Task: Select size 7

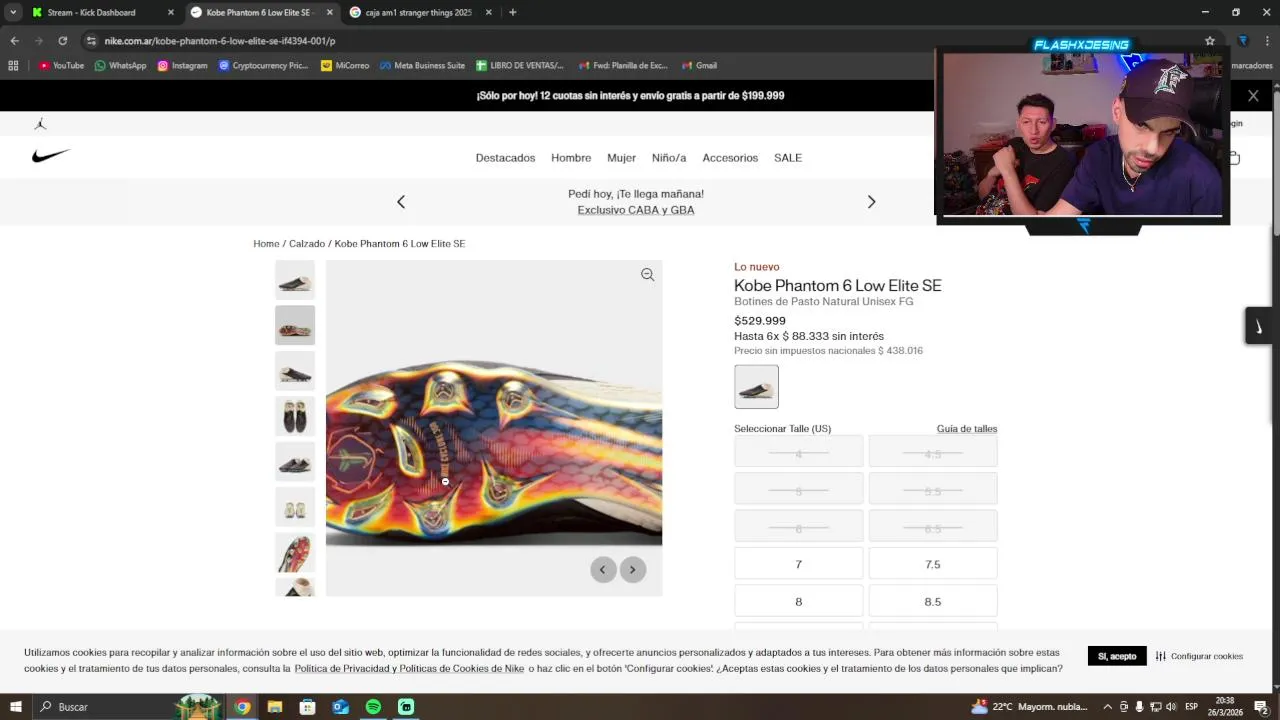Action: [798, 564]
